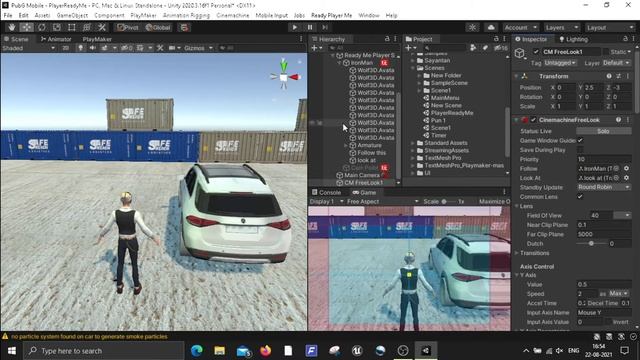
Task: Toggle Game Window Guides checkbox
Action: [x=580, y=140]
